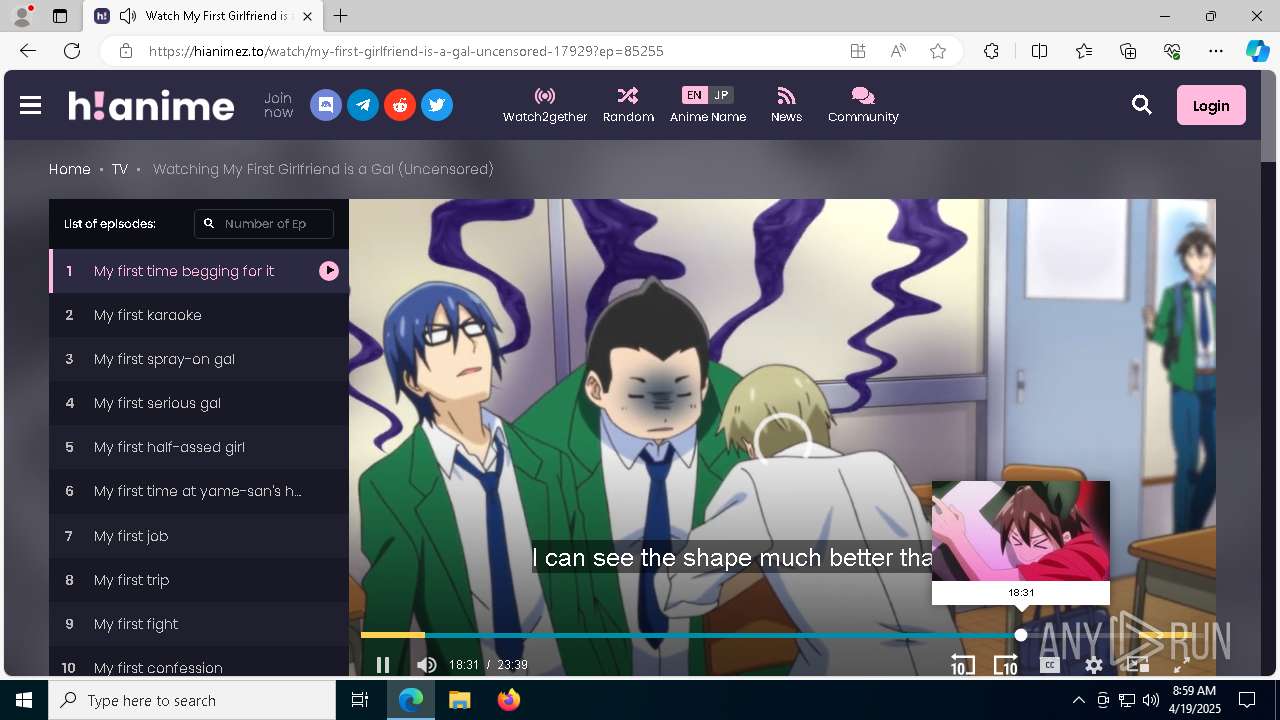Select episode 3 My first spray-on gal
The width and height of the screenshot is (1280, 720).
point(199,359)
